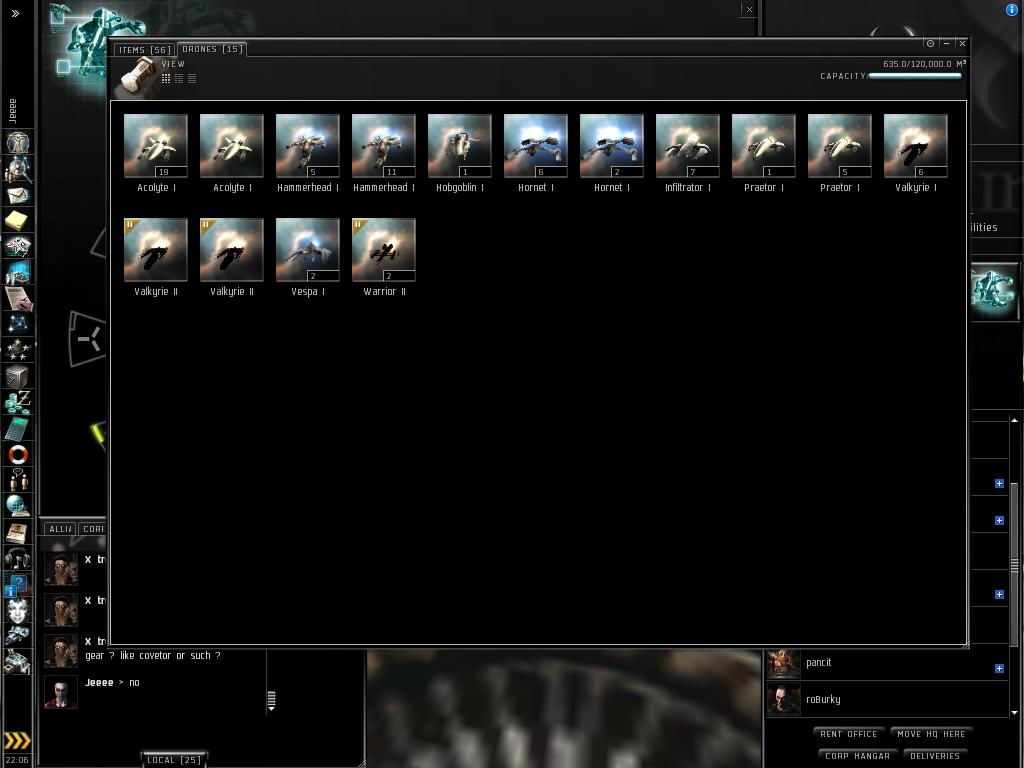Screen dimensions: 1024x768
Task: Open the Channels people-chat icon
Action: click(x=18, y=480)
